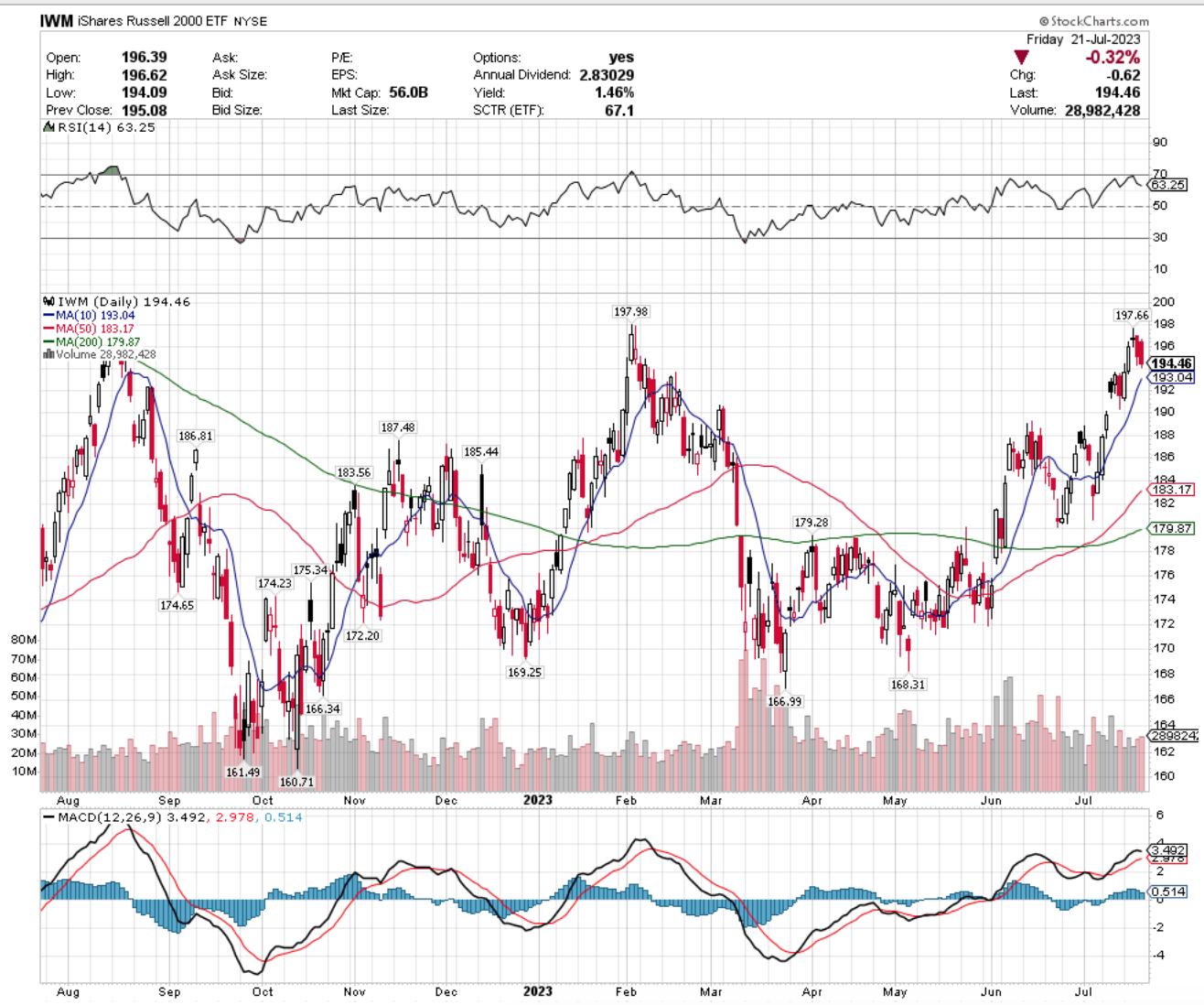
Task: Click the 174.65 price annotation
Action: [177, 605]
